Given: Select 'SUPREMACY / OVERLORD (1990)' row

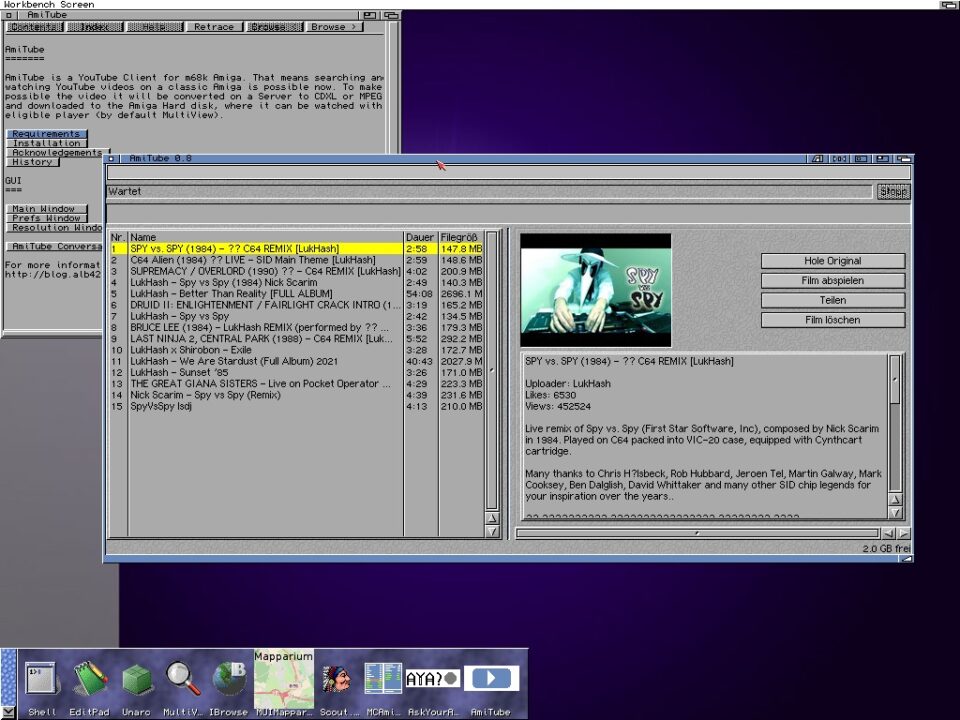Looking at the screenshot, I should point(296,271).
